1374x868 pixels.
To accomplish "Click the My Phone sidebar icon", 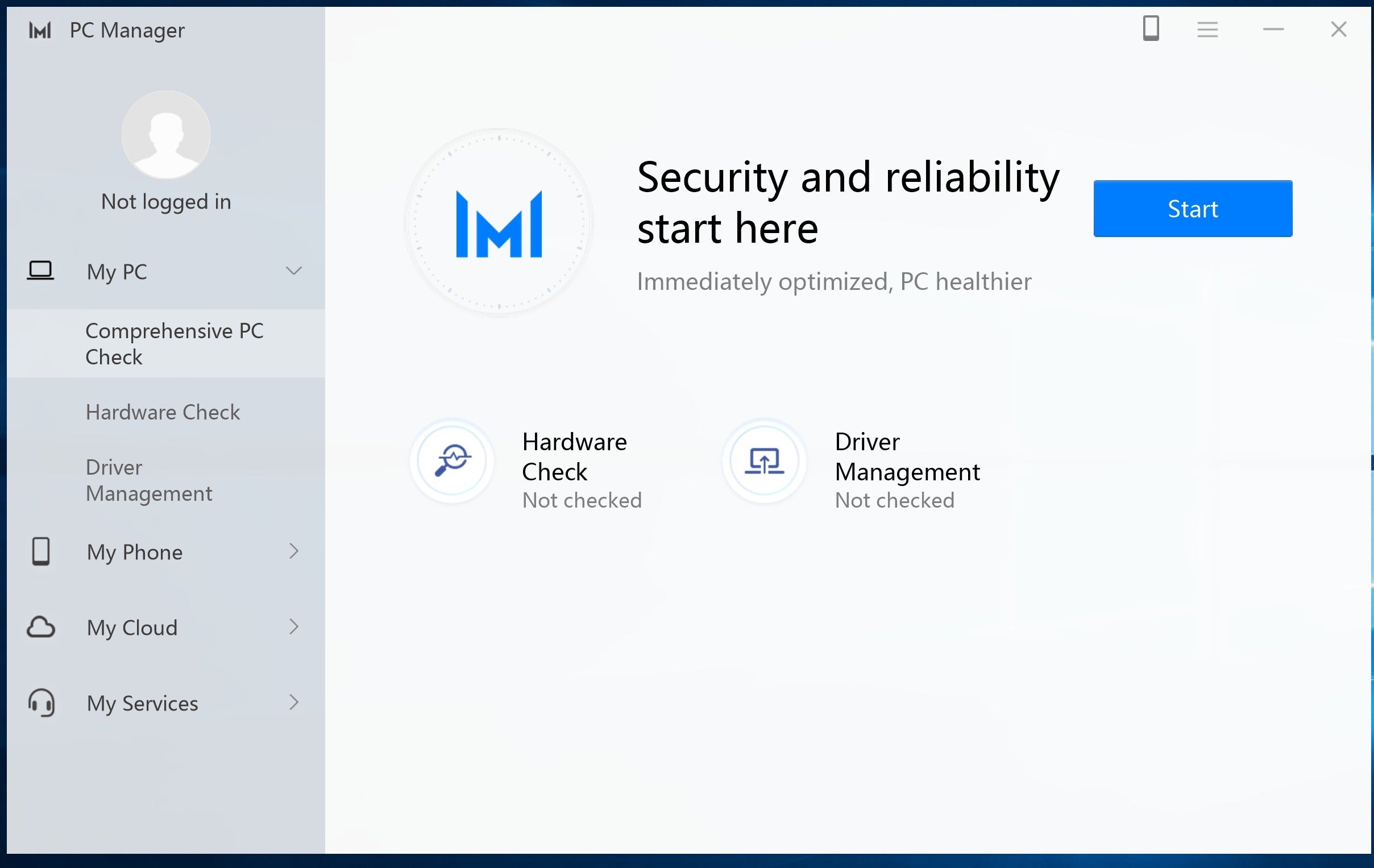I will (x=40, y=551).
